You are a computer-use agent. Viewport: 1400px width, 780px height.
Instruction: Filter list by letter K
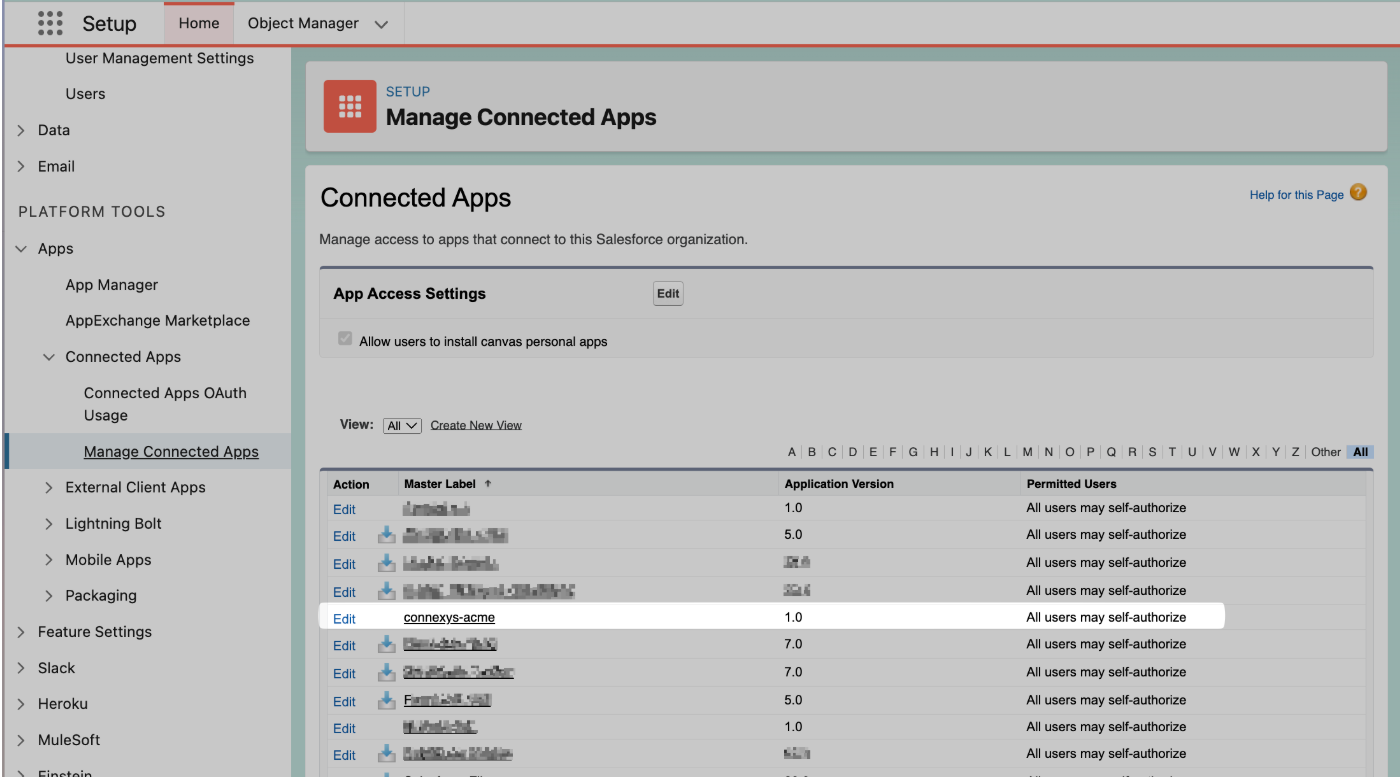[988, 452]
